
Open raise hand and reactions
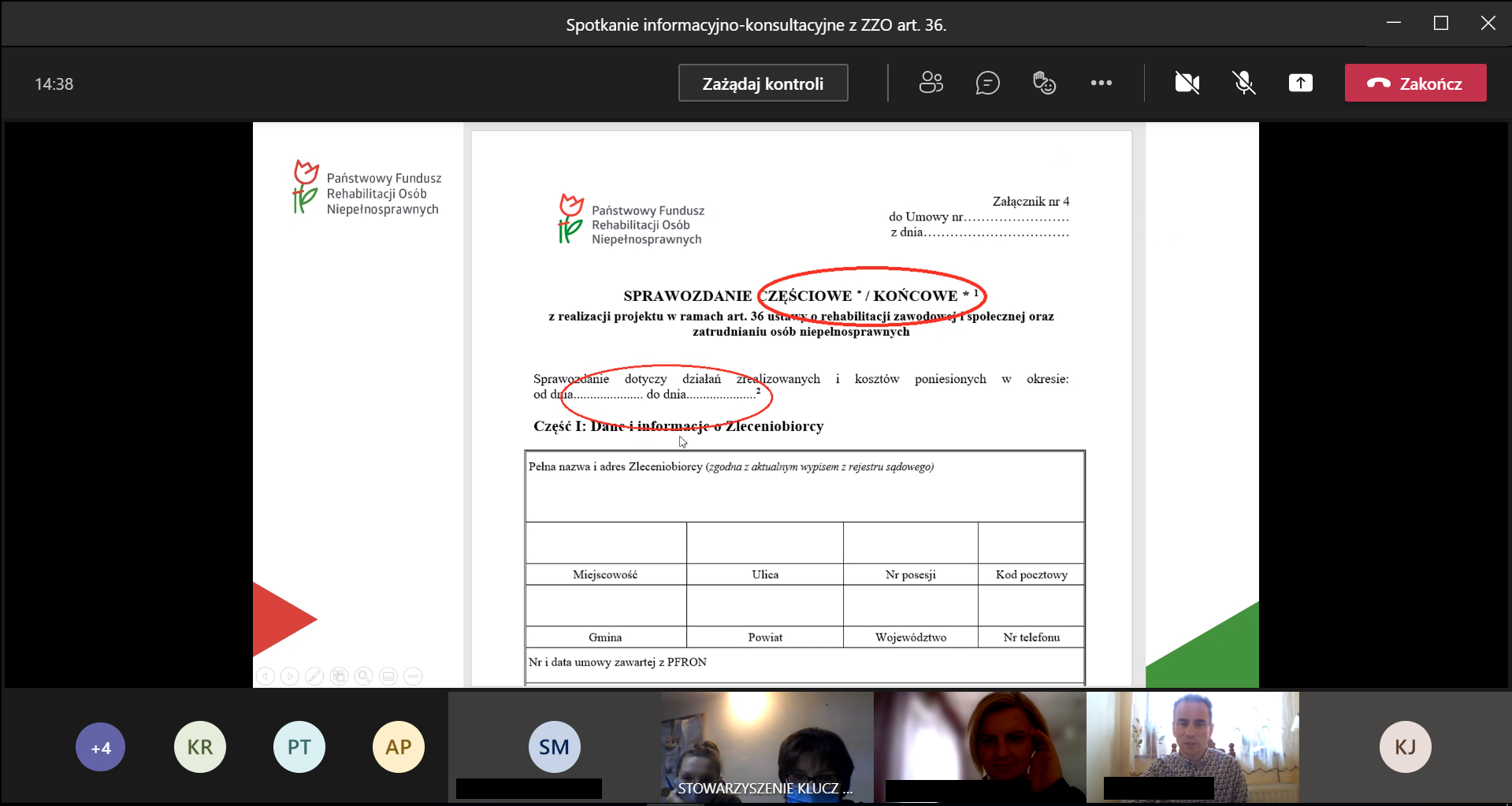1044,83
